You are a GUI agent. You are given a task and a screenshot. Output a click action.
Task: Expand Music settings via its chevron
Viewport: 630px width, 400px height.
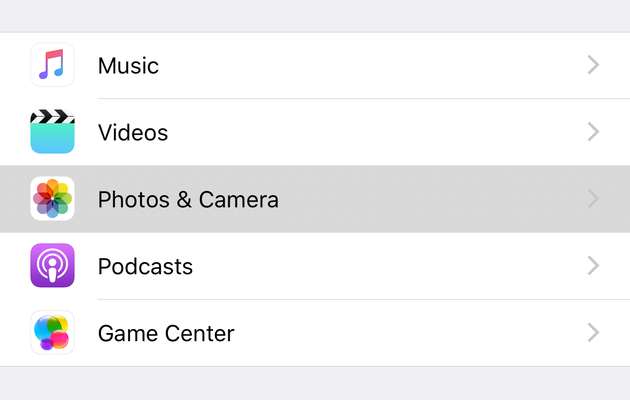point(593,65)
